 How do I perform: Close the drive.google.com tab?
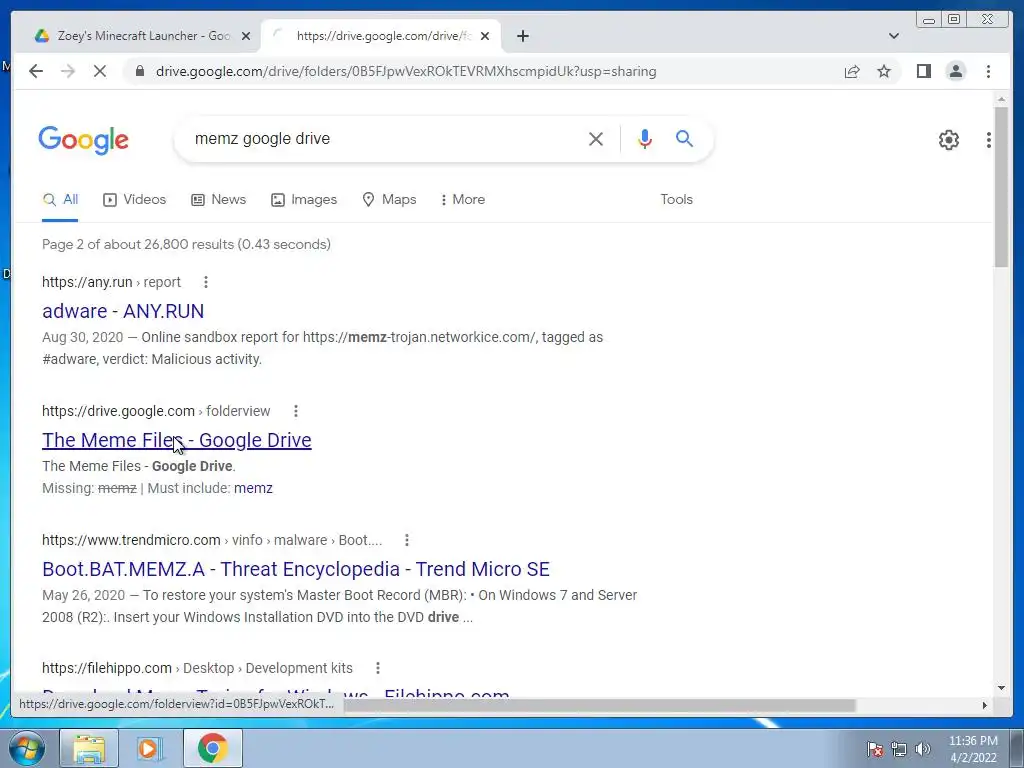(x=485, y=36)
